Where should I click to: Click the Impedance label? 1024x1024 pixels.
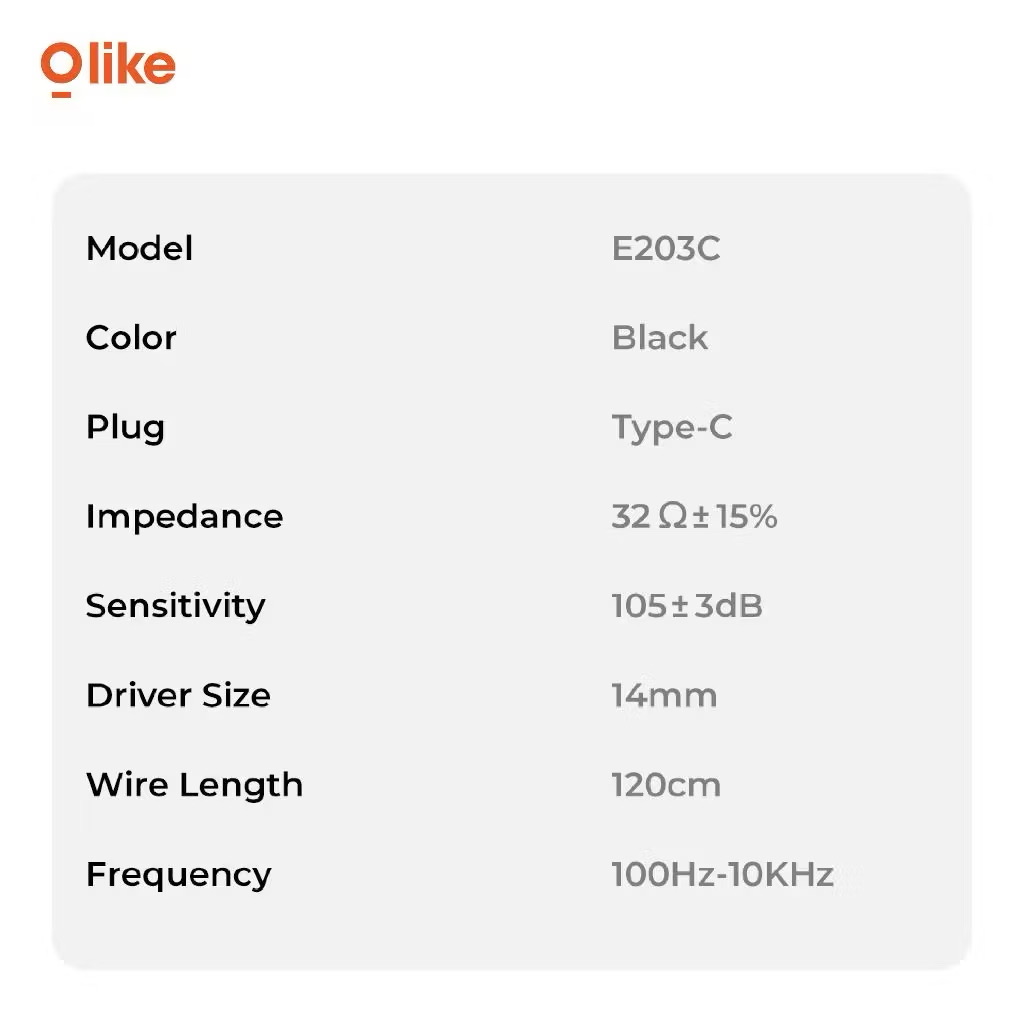pyautogui.click(x=184, y=516)
